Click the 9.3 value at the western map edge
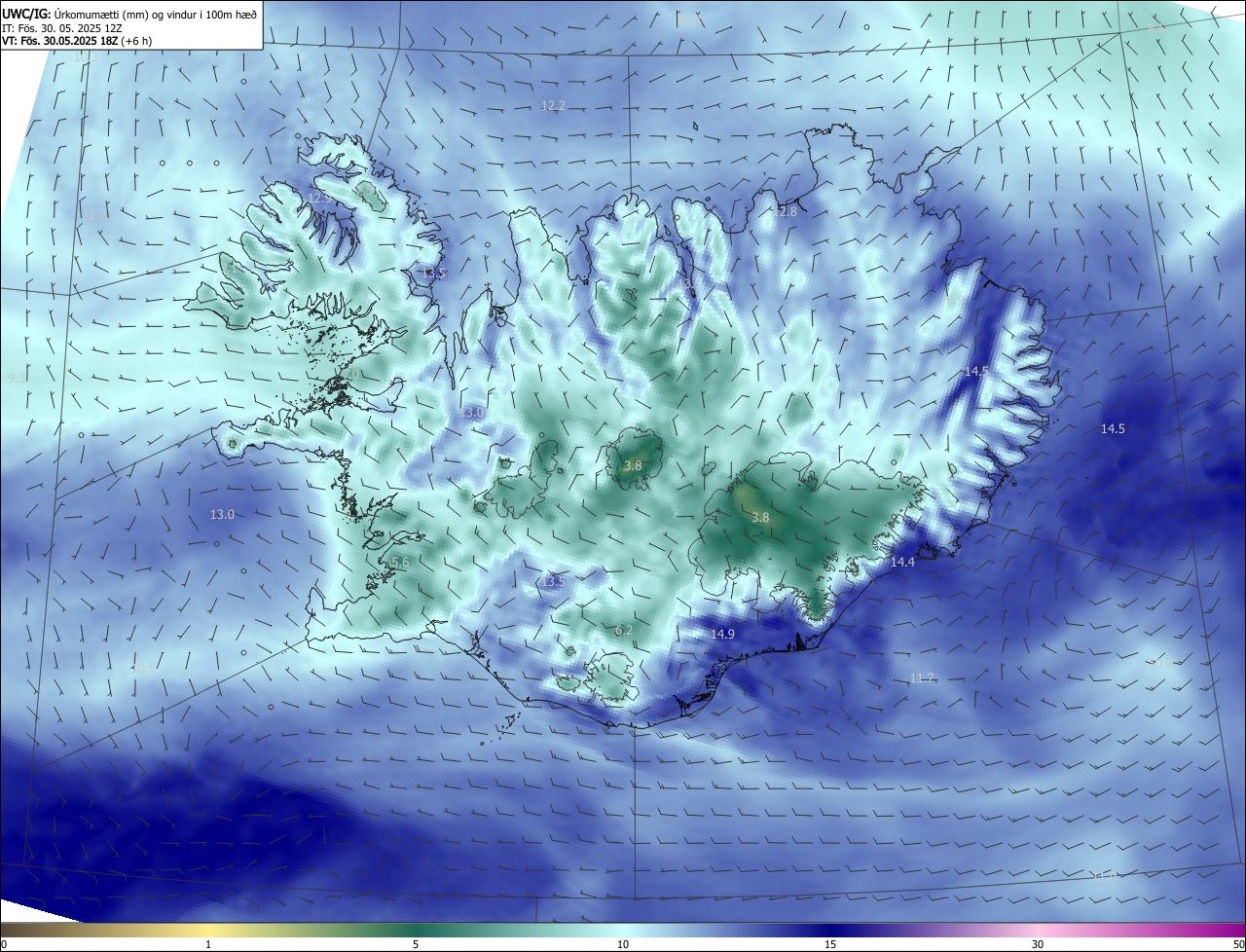The height and width of the screenshot is (952, 1246). (x=17, y=377)
